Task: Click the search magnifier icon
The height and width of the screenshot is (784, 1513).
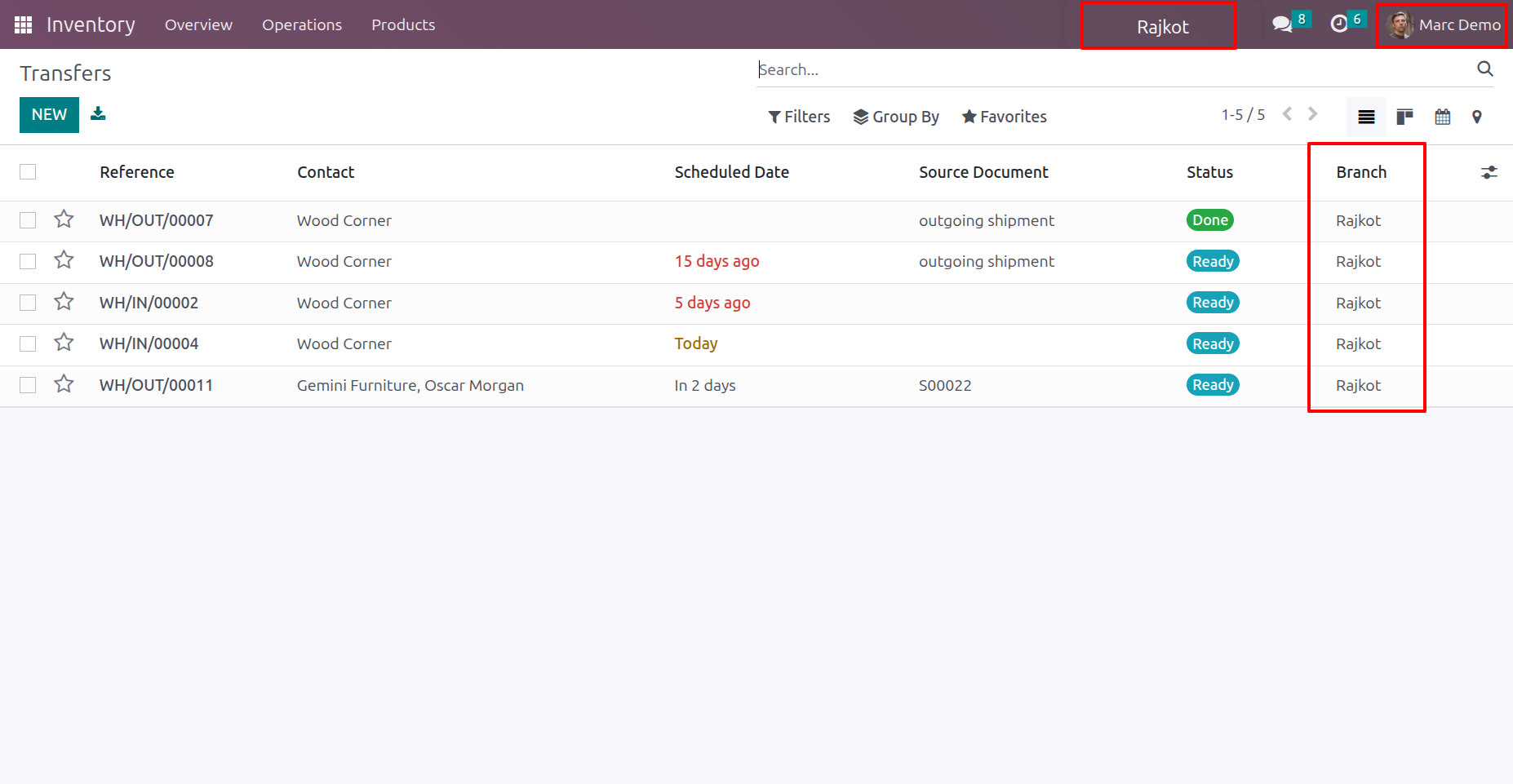Action: [1485, 69]
